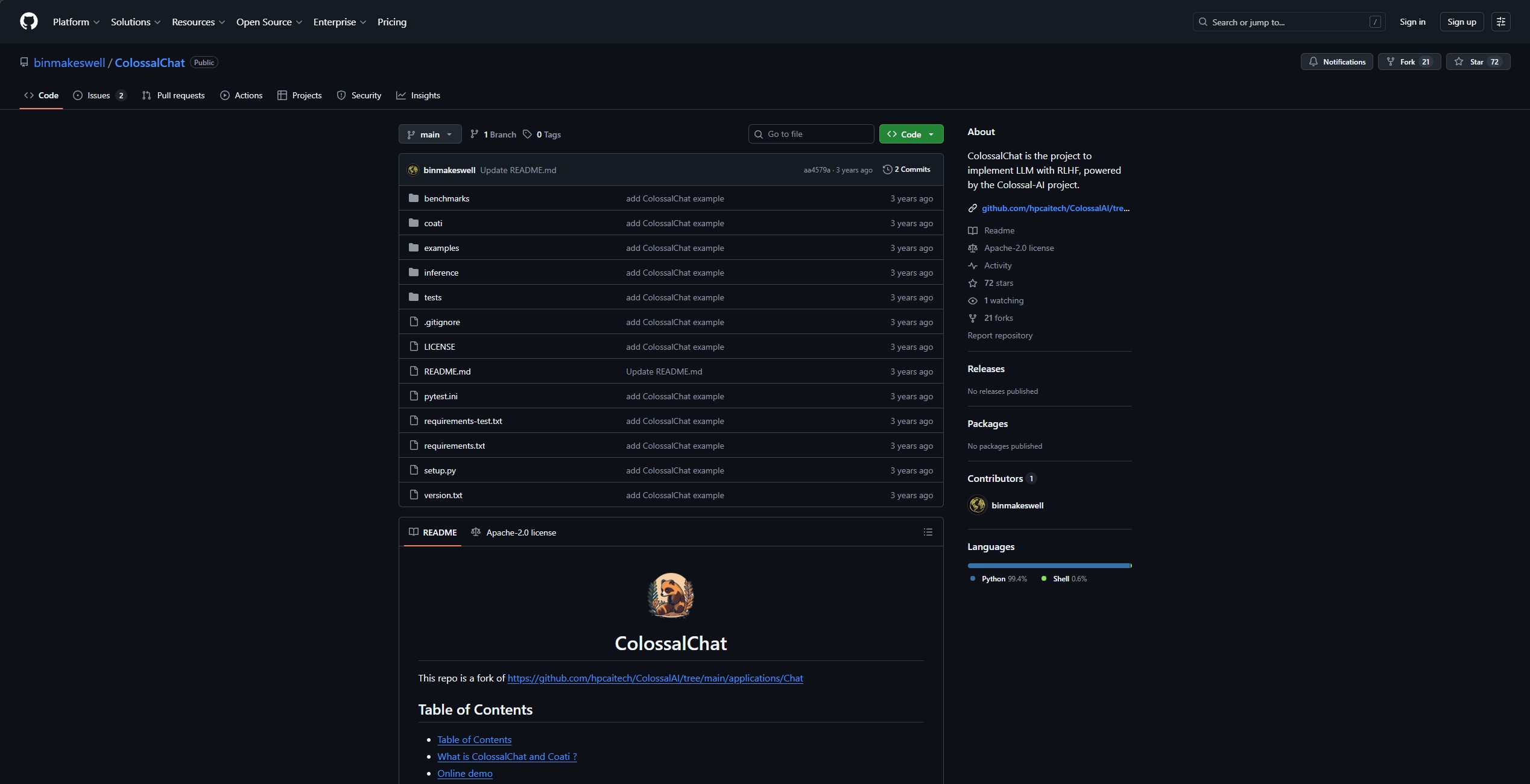
Task: Click the Notifications button
Action: coord(1337,62)
